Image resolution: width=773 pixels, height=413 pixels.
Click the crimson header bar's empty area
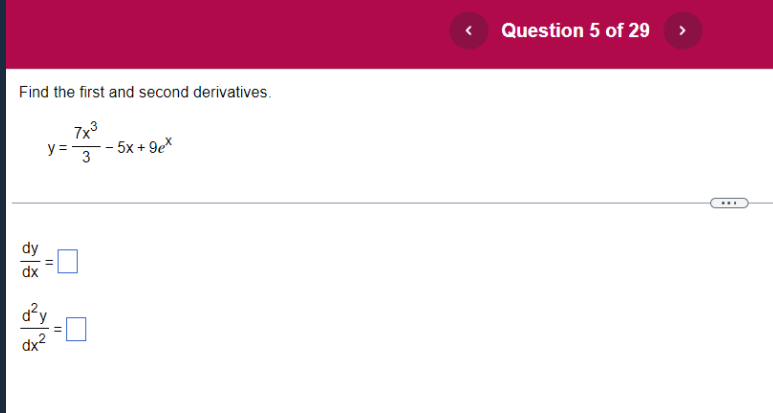point(222,34)
